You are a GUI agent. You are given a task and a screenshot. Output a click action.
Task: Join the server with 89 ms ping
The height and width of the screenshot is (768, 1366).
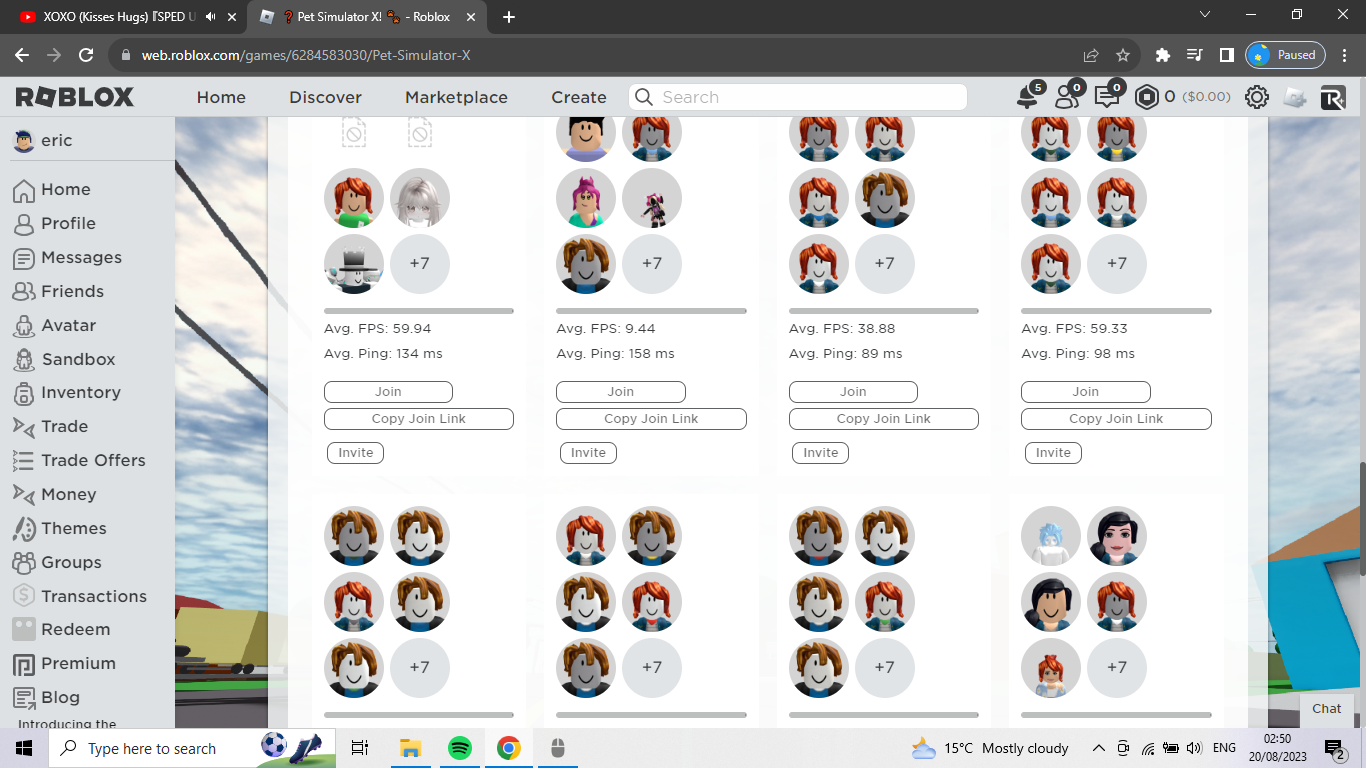pyautogui.click(x=853, y=392)
